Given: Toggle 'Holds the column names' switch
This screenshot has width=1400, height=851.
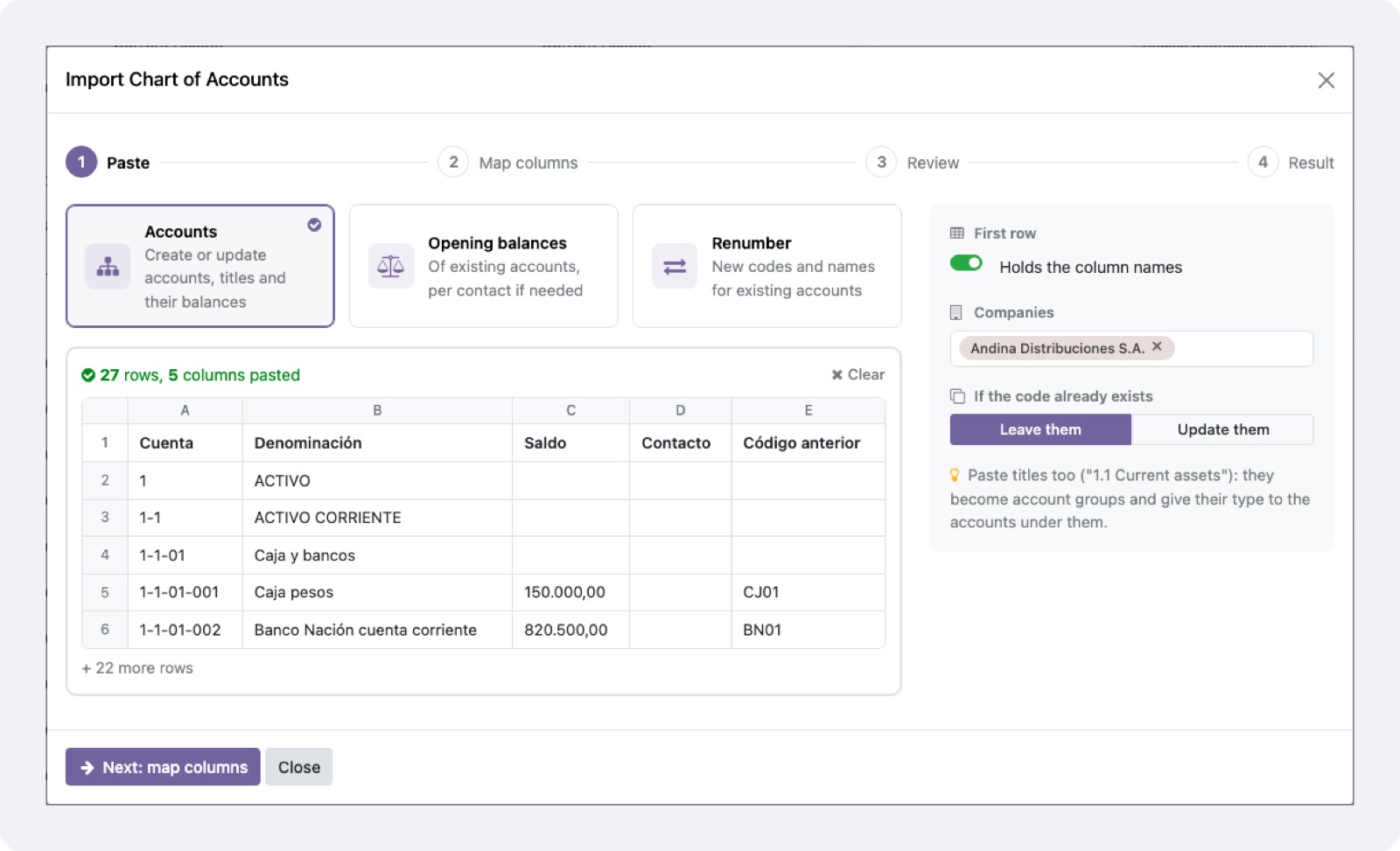Looking at the screenshot, I should click(x=966, y=263).
